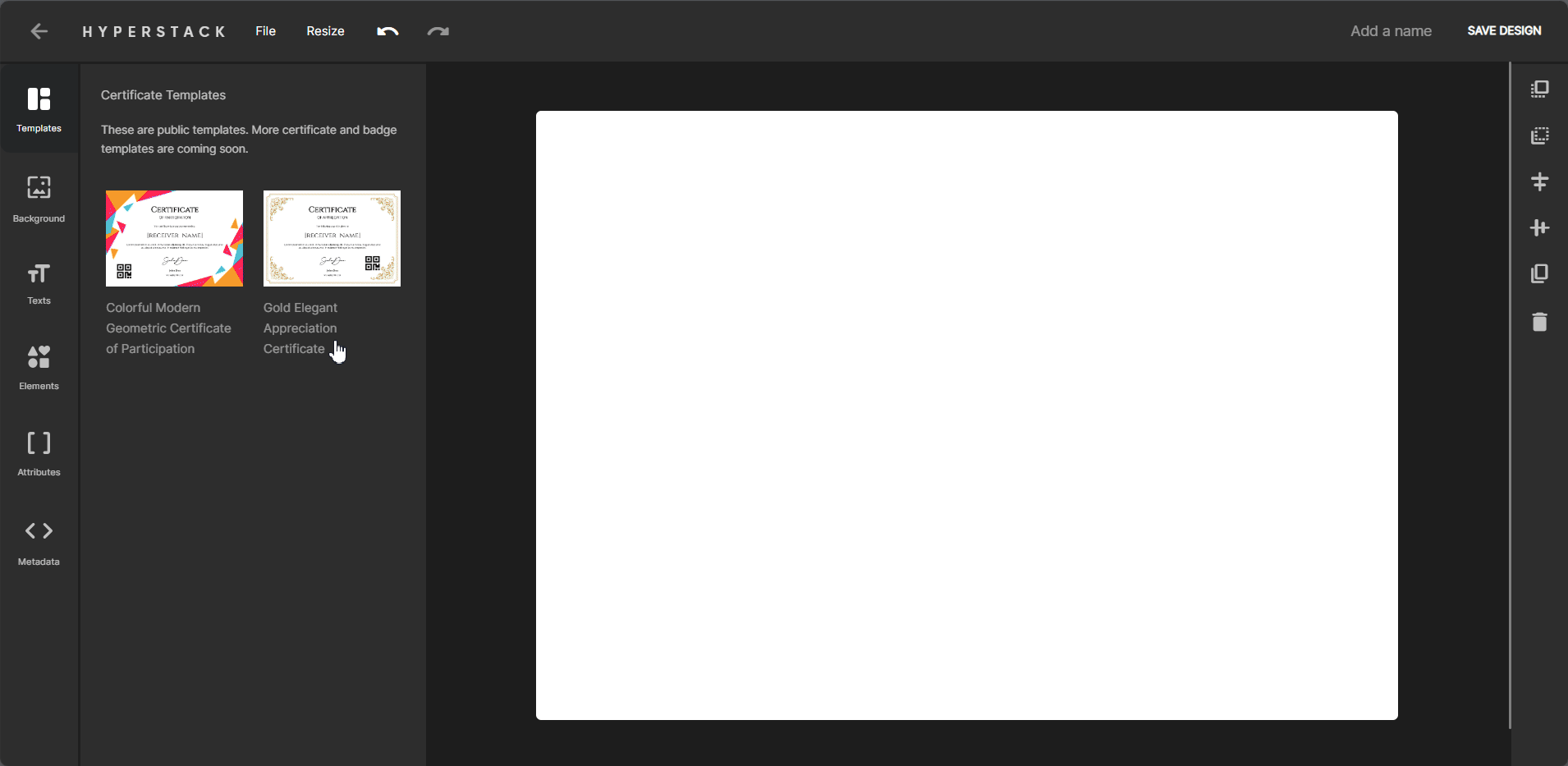Save the design with SAVE DESIGN

pos(1504,31)
